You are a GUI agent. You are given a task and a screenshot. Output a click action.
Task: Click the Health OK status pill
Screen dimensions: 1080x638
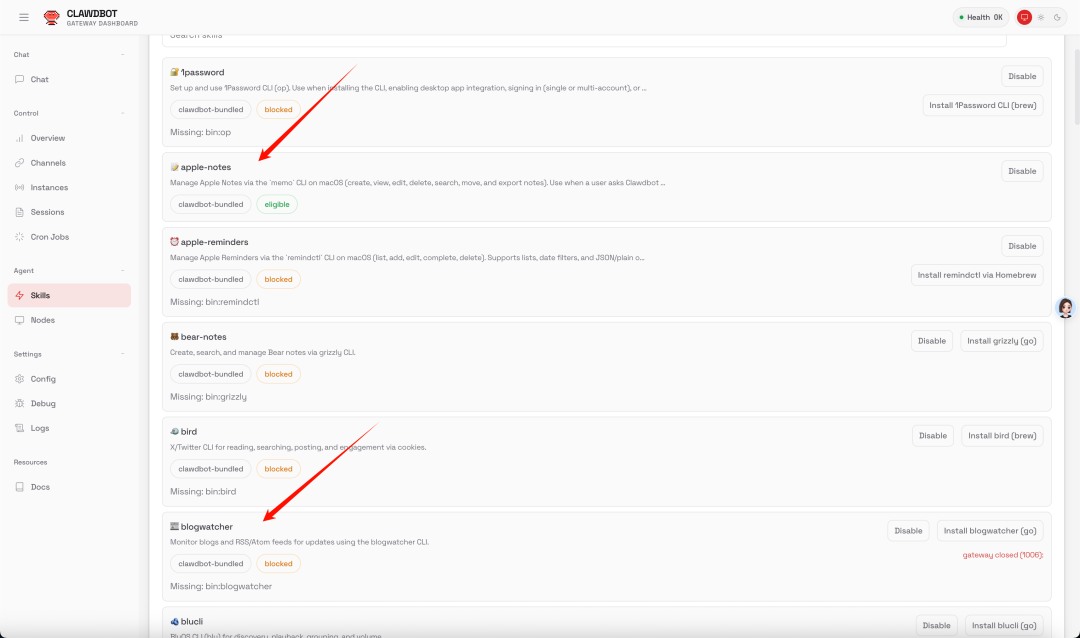pyautogui.click(x=981, y=17)
